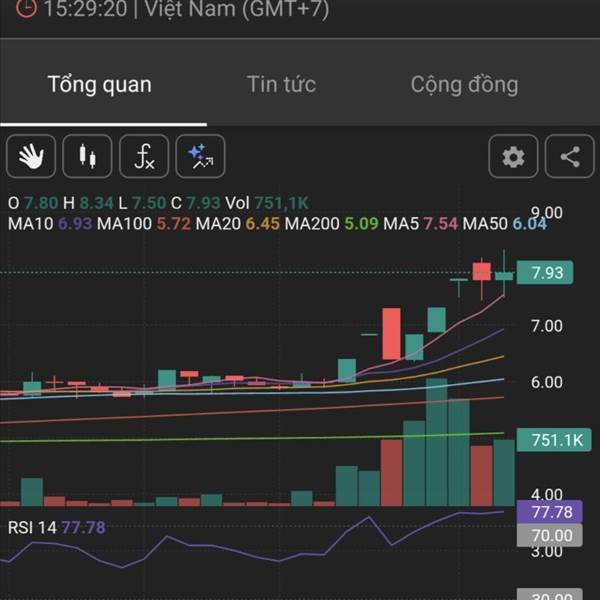Click the MA200 5.09 indicator label

click(x=331, y=223)
